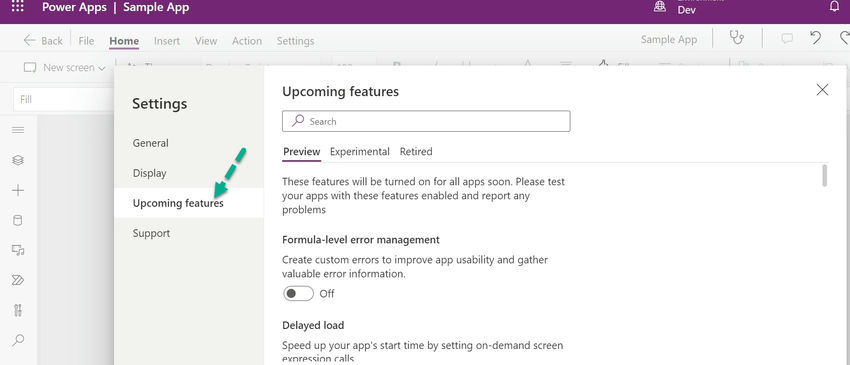Click the Dev environment name

coord(687,10)
